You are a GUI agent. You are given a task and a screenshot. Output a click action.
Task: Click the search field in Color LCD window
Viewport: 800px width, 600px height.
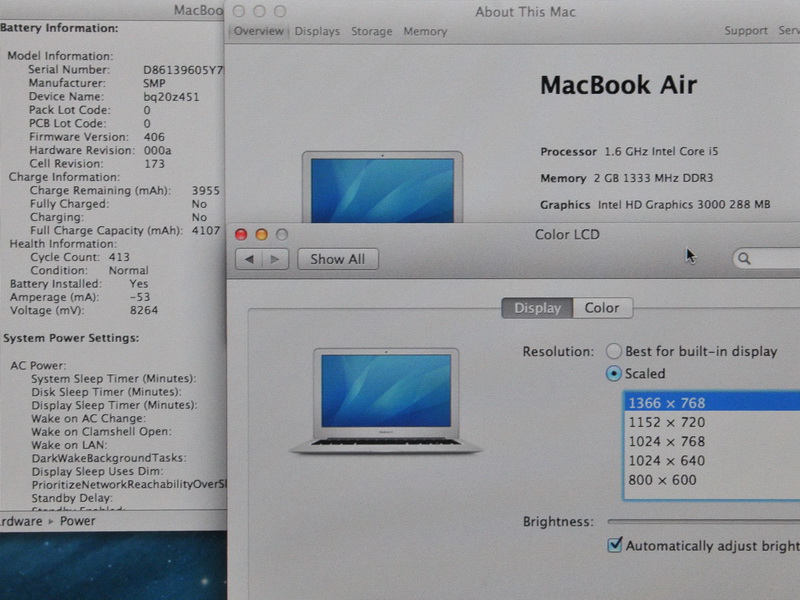[766, 259]
